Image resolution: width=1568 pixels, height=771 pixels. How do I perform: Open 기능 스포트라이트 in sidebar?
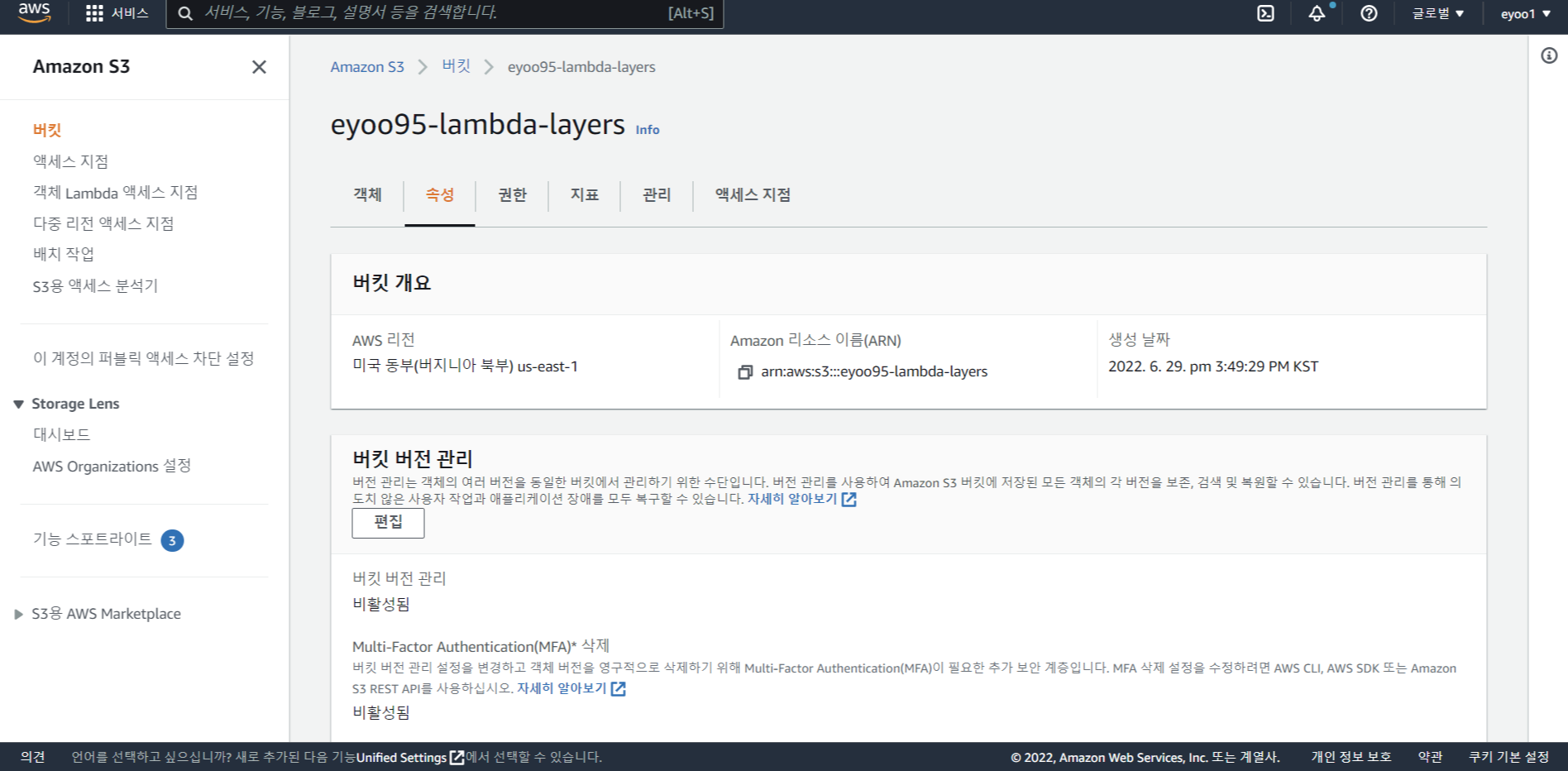coord(92,539)
